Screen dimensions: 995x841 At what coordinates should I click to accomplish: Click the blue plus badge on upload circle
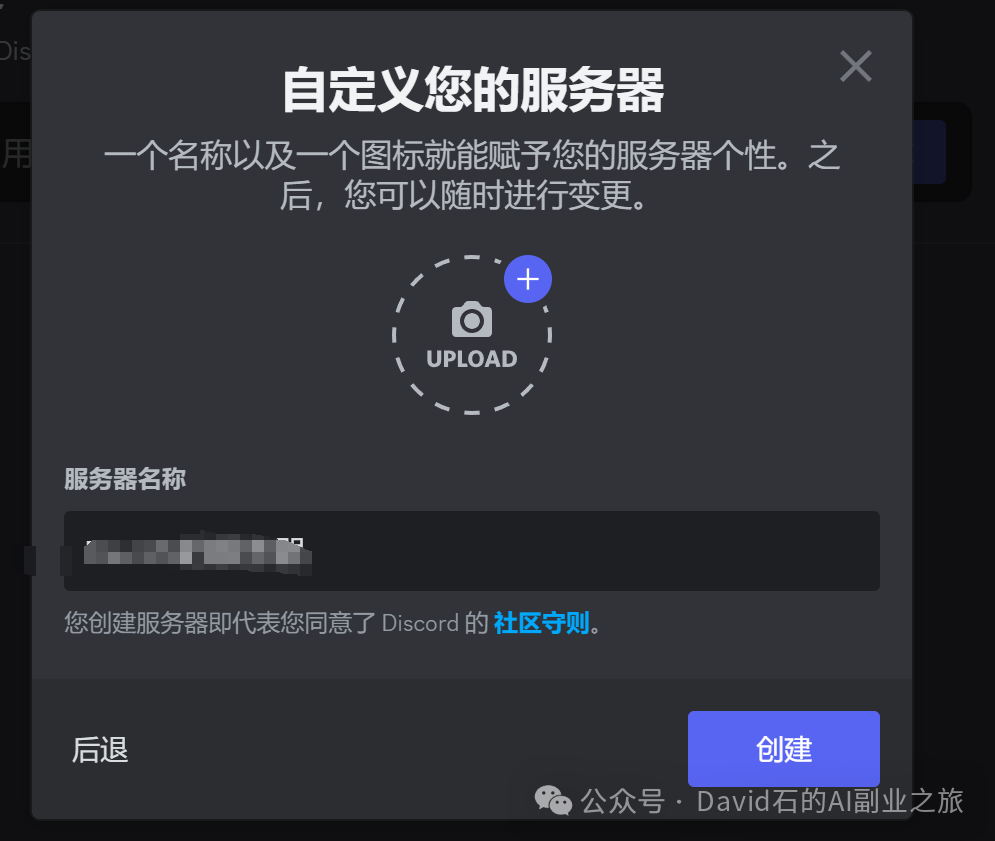click(528, 279)
